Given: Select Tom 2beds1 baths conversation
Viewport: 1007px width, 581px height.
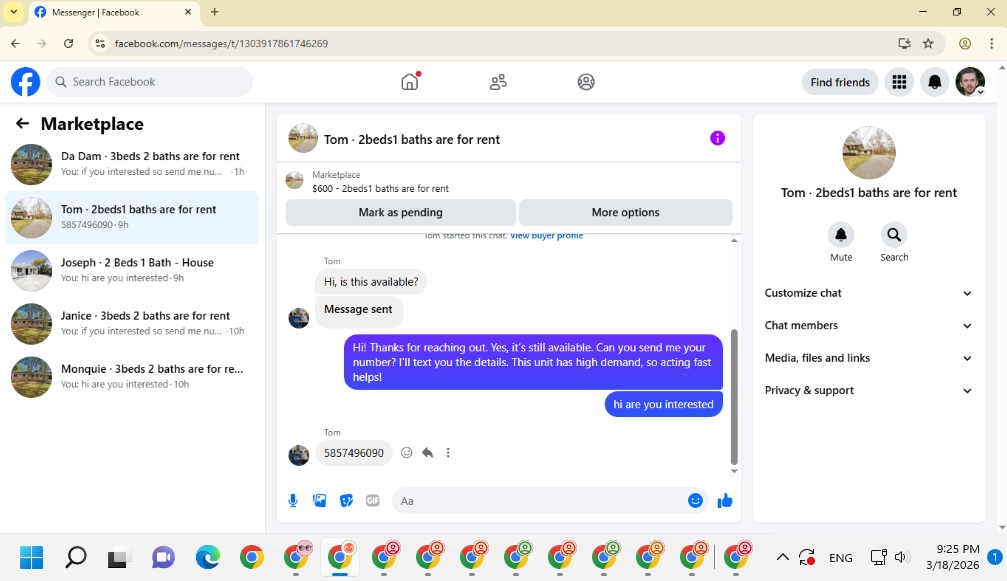Looking at the screenshot, I should point(132,218).
